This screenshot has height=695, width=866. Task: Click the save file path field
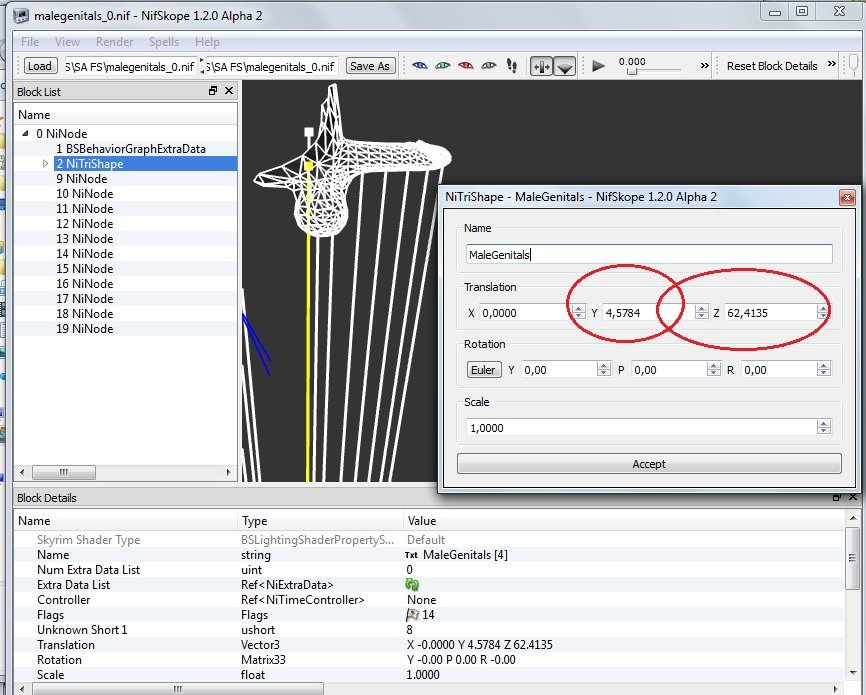click(x=272, y=66)
